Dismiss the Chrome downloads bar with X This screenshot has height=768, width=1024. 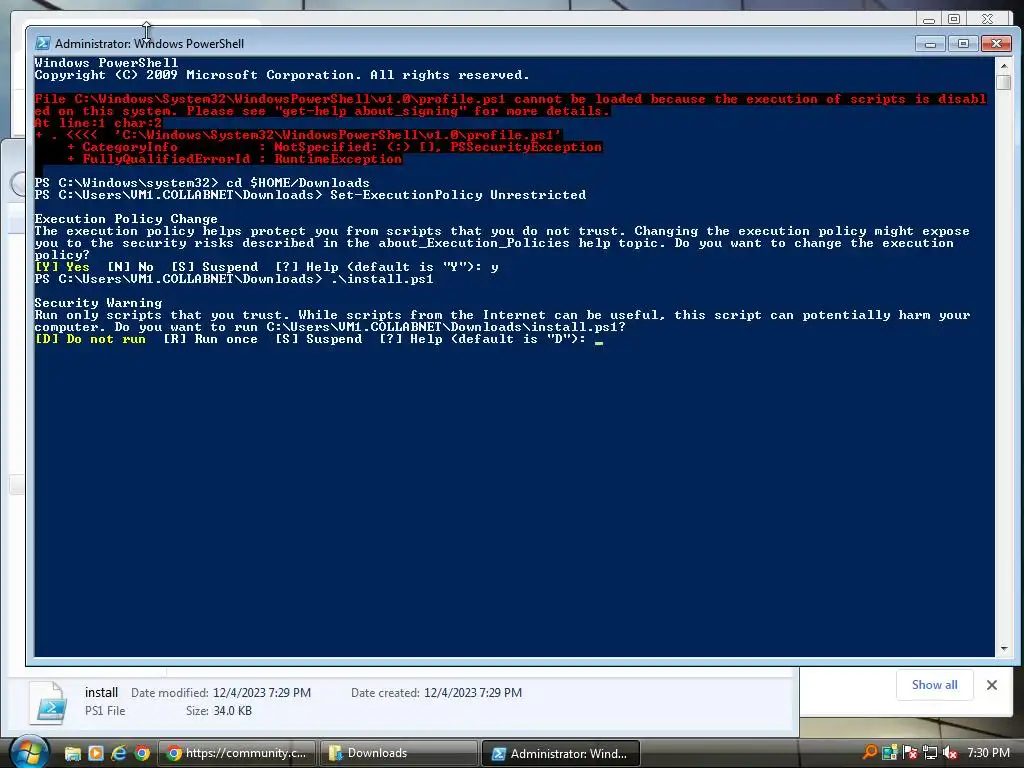(x=992, y=685)
